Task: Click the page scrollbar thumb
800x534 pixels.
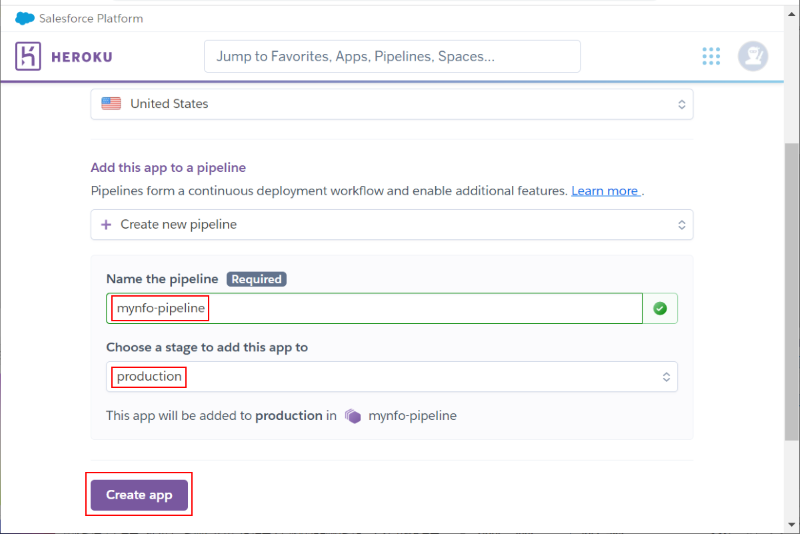Action: 791,292
